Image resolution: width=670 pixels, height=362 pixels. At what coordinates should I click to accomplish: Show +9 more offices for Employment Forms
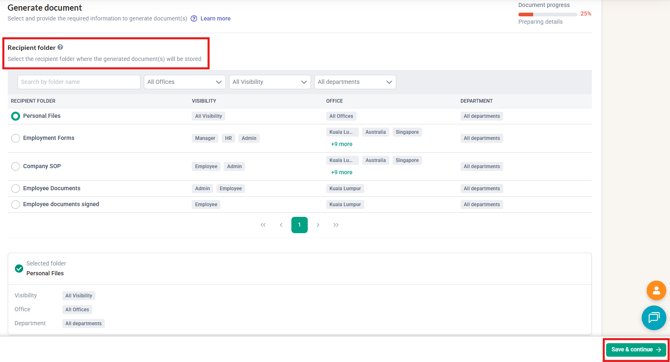[341, 144]
